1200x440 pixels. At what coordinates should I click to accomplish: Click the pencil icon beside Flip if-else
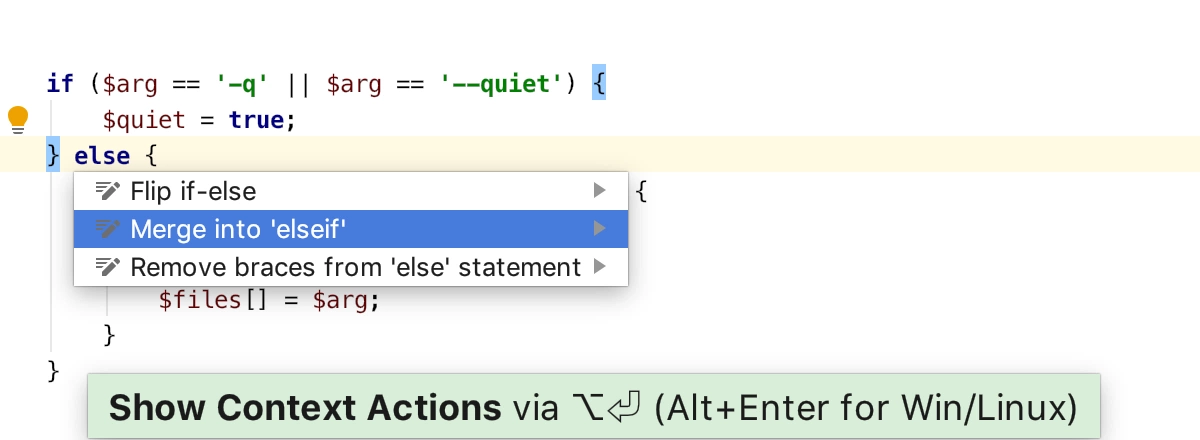click(107, 190)
